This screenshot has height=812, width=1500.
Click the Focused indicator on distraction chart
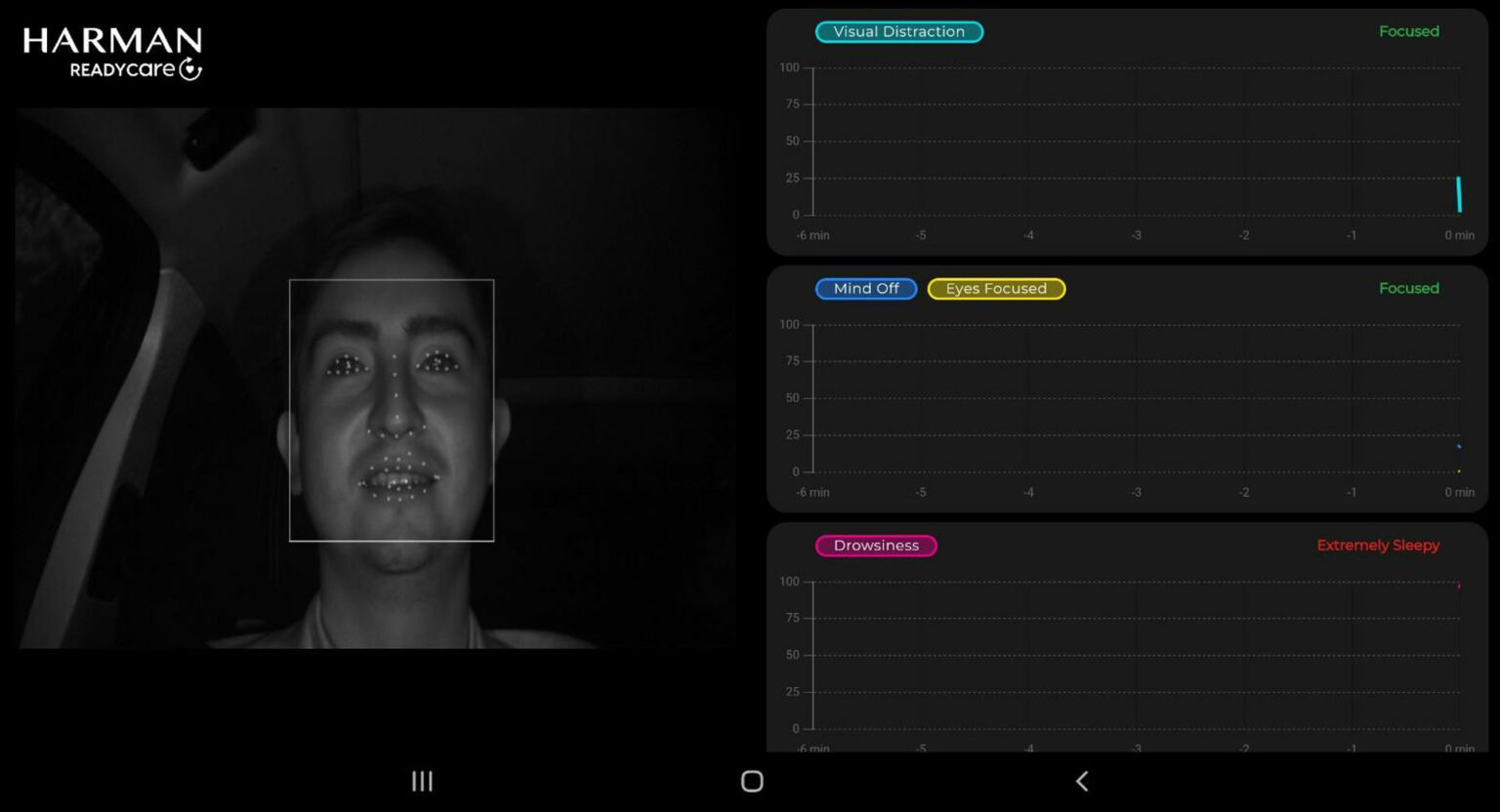[1409, 31]
